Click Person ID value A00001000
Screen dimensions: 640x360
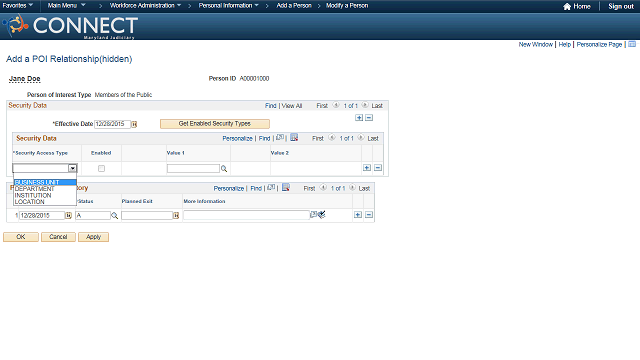(254, 78)
